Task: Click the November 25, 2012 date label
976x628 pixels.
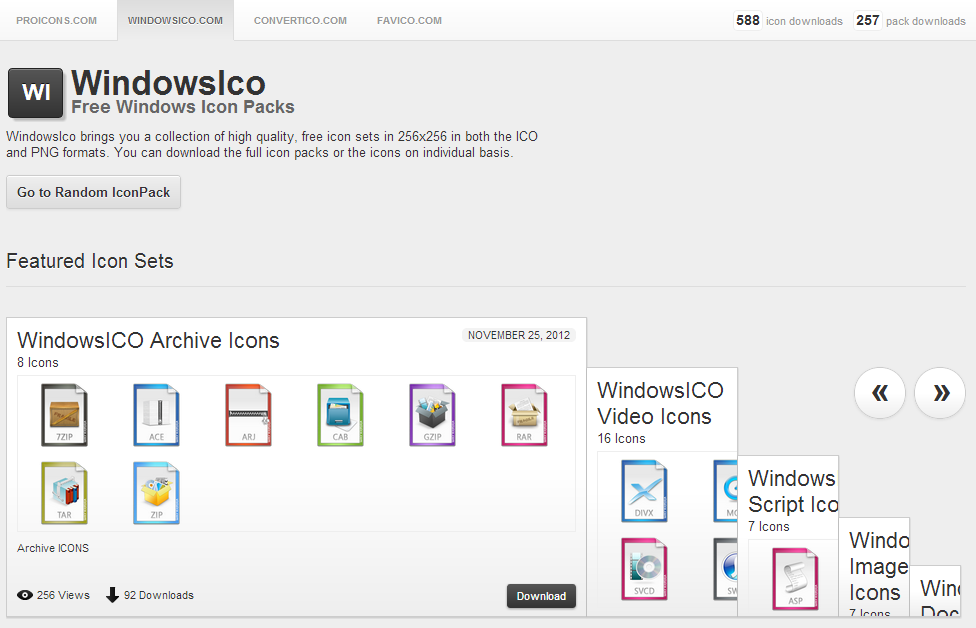Action: 518,335
